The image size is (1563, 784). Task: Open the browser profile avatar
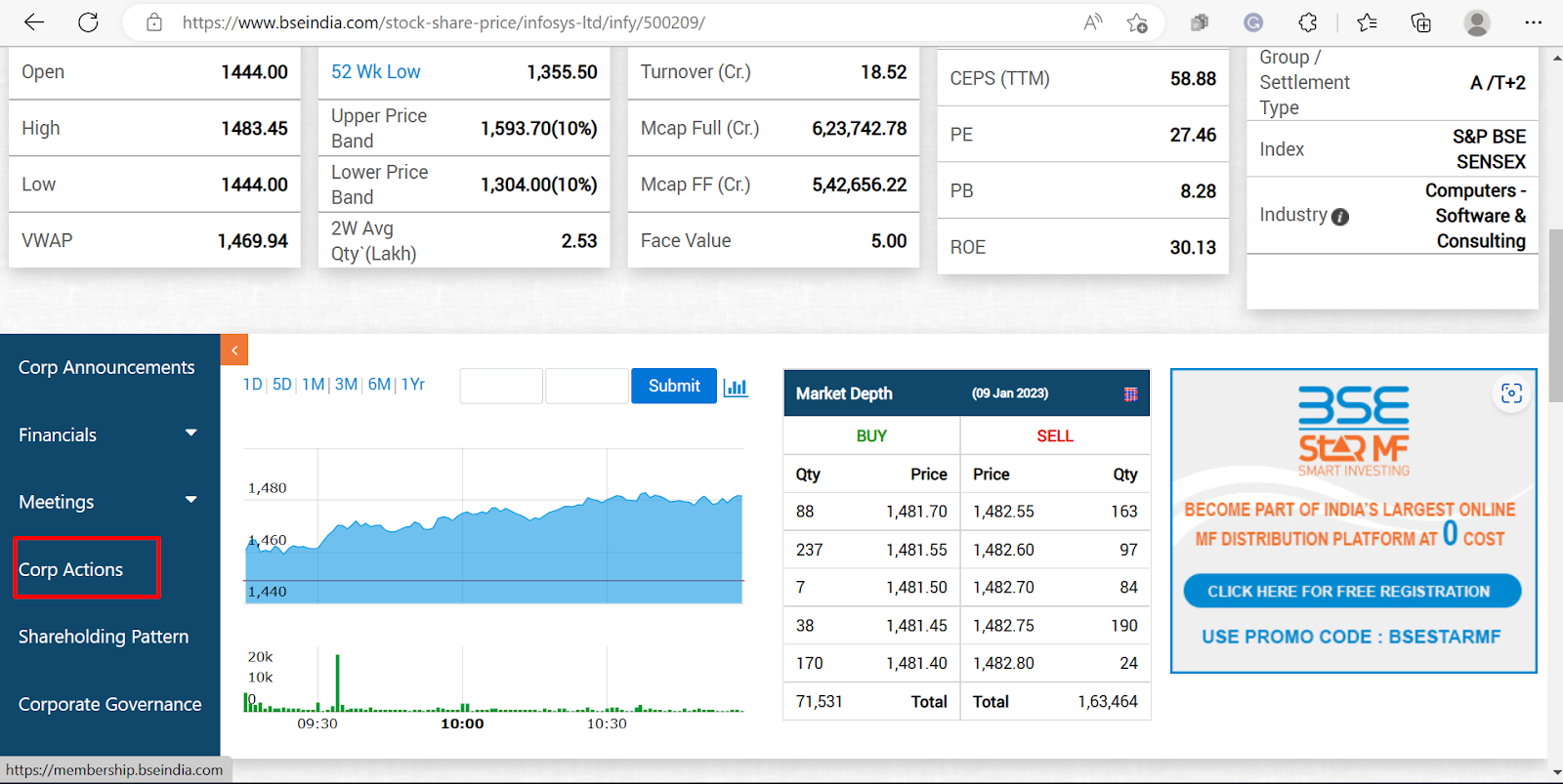1476,22
